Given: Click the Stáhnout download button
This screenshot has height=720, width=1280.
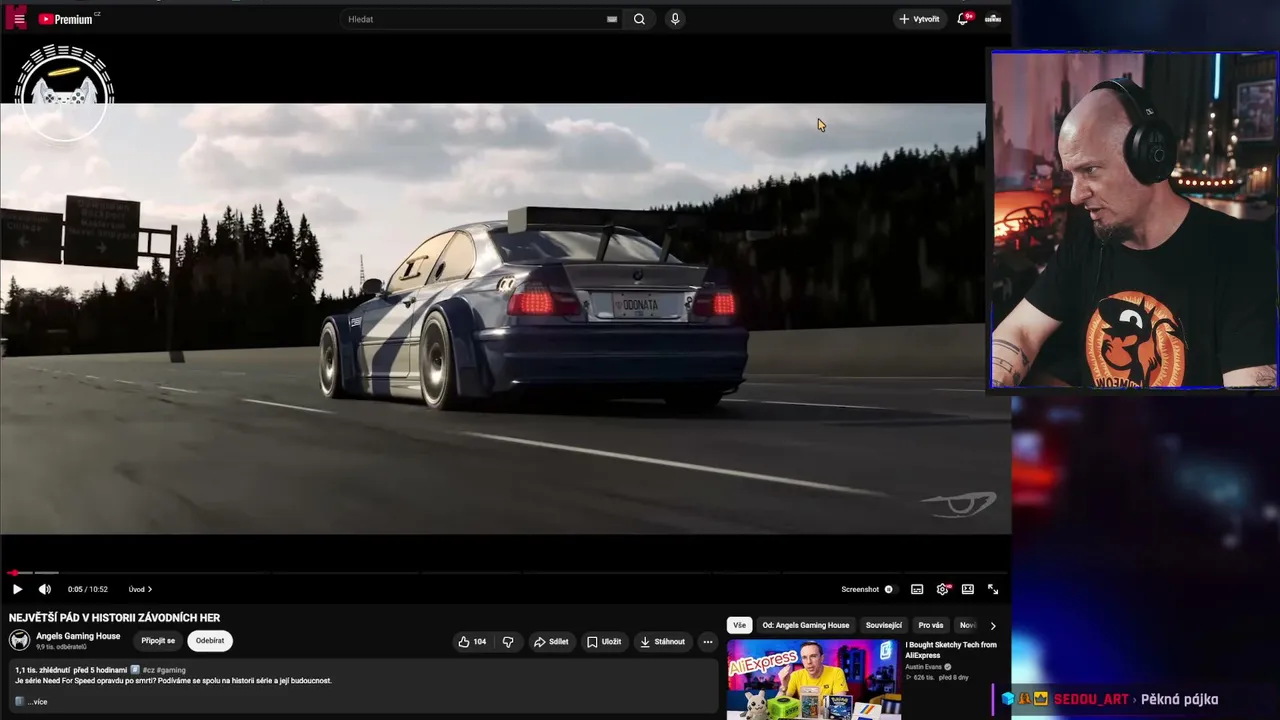Looking at the screenshot, I should (663, 642).
